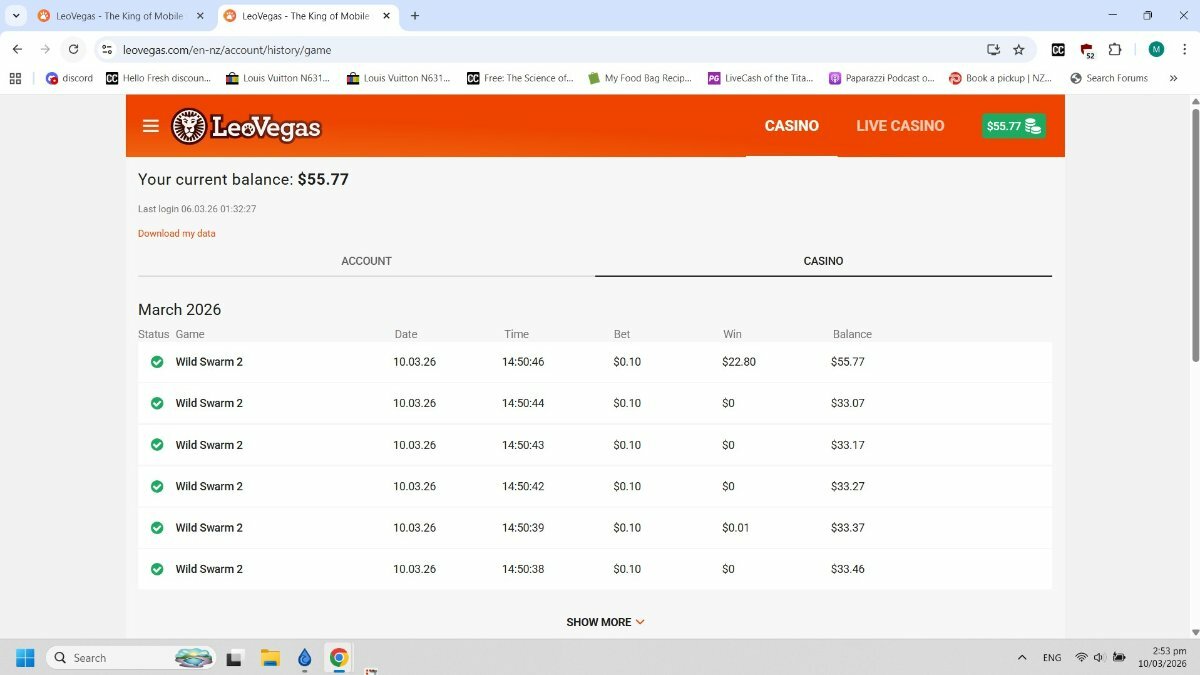Screen dimensions: 1200x675
Task: Switch to the Account history tab
Action: [366, 261]
